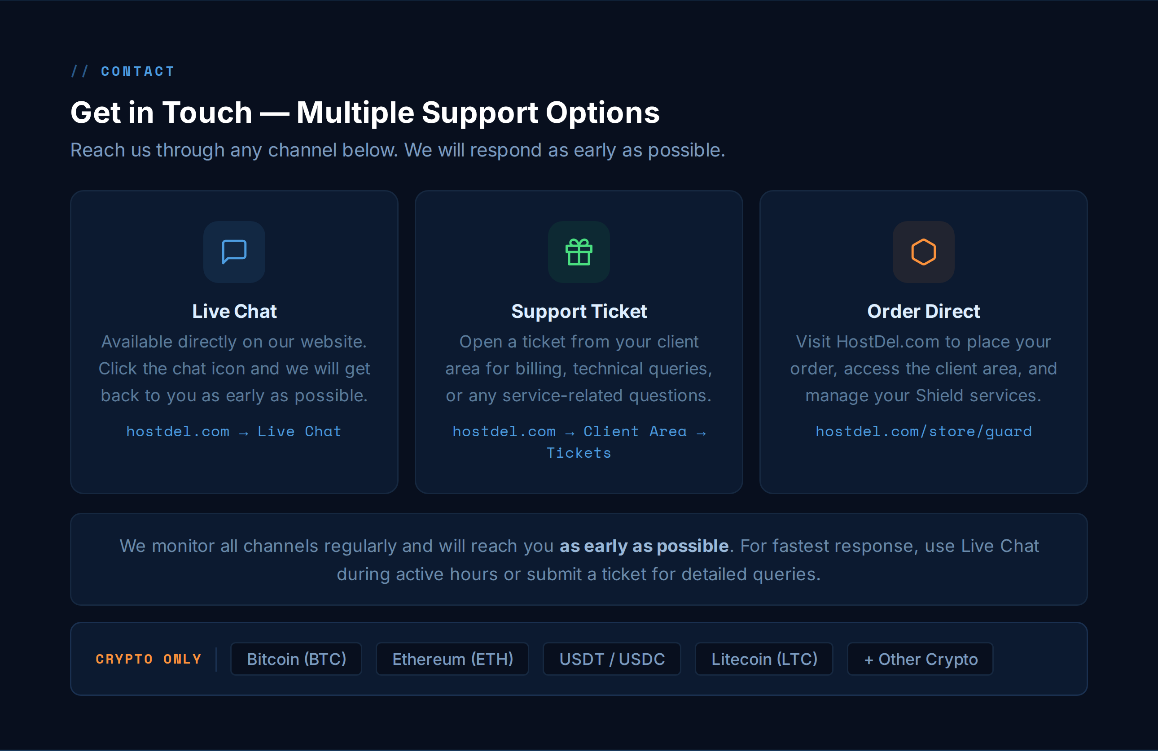1158x751 pixels.
Task: Click the CRYPTO ONLY label
Action: tap(148, 659)
